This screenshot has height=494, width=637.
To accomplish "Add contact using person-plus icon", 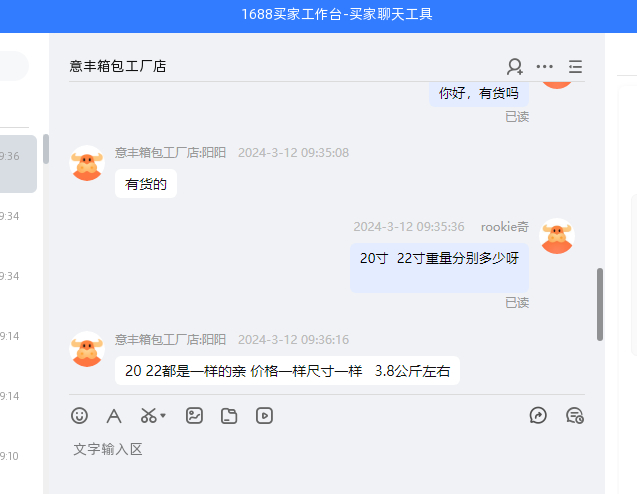I will pos(515,67).
